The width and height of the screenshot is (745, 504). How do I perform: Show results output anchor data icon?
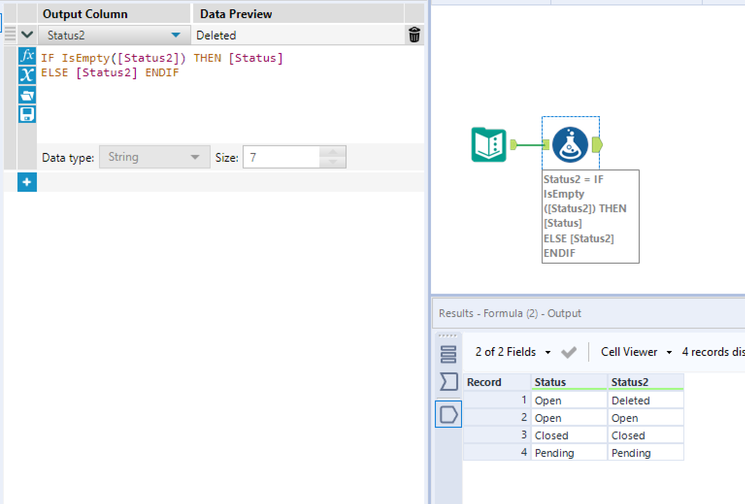click(x=449, y=414)
